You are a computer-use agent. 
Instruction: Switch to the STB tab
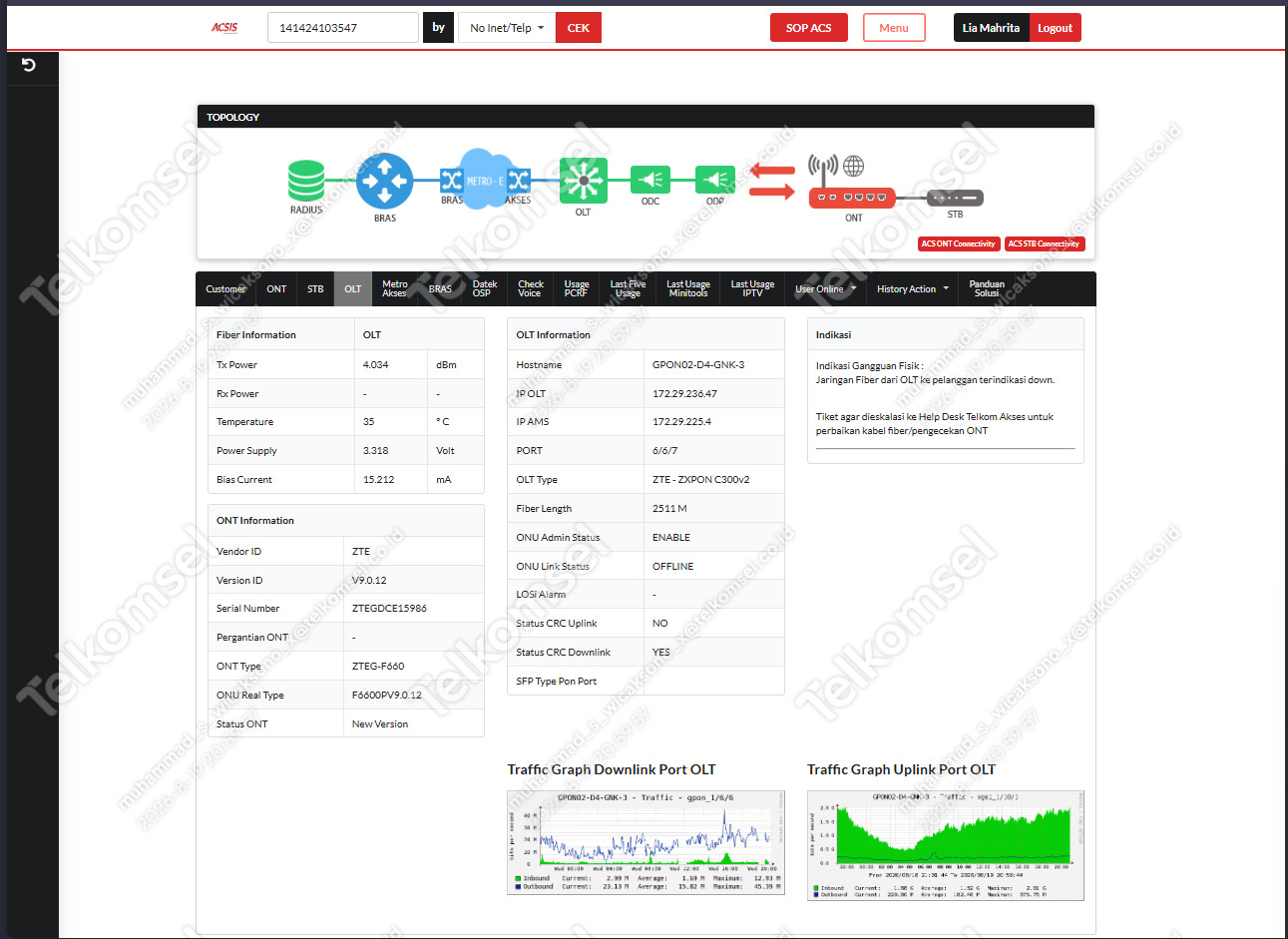pos(315,289)
